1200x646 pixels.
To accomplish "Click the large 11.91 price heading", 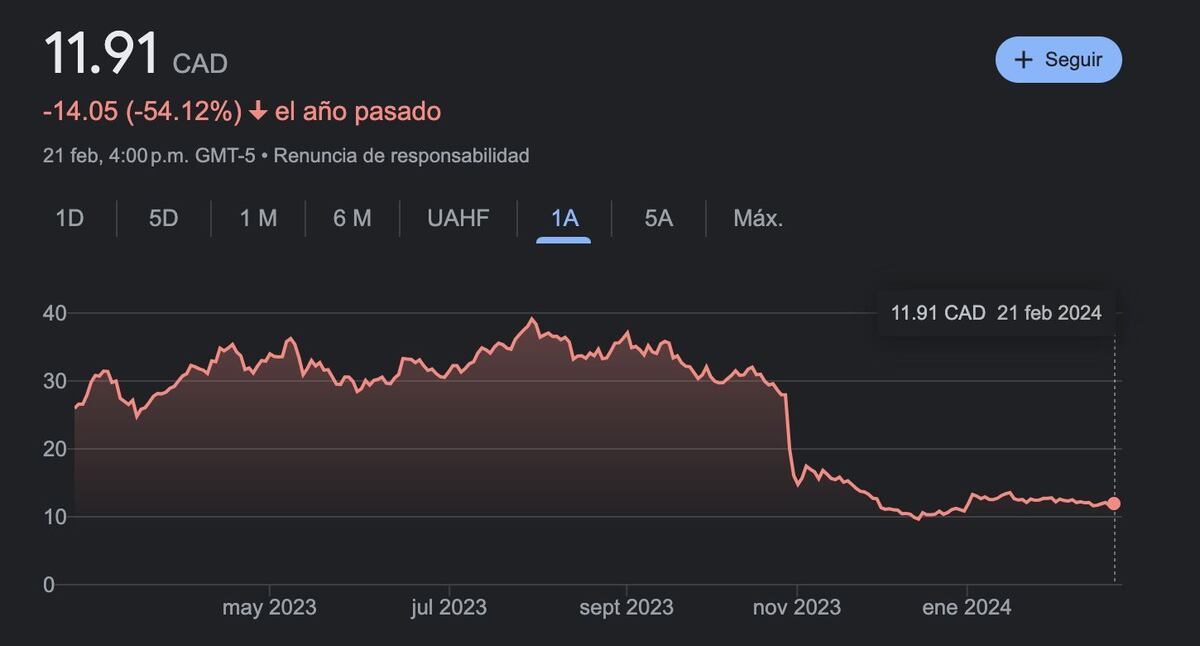I will 101,54.
